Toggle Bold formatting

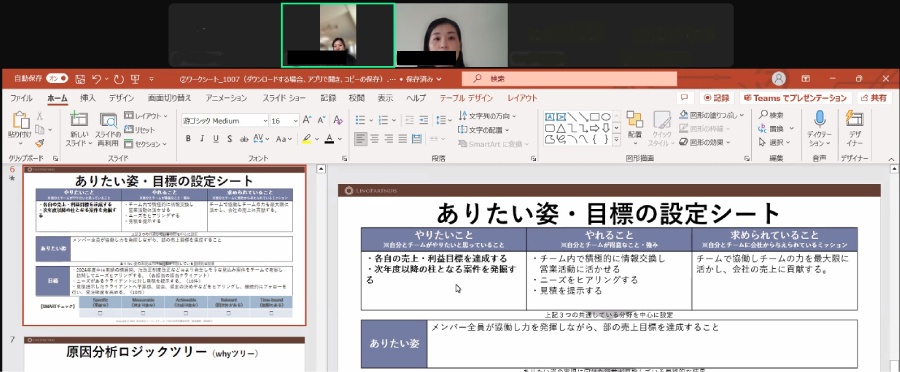point(188,138)
